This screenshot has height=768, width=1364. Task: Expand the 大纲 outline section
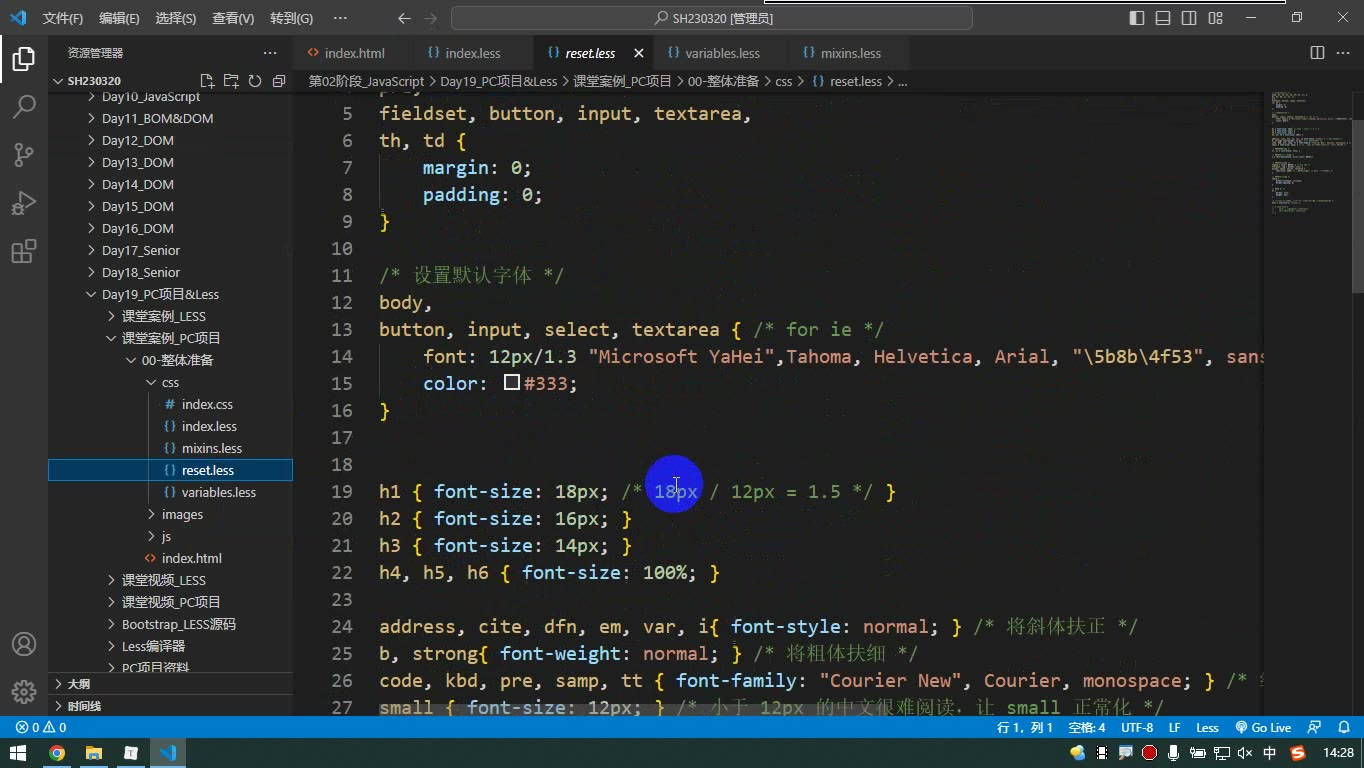coord(170,684)
